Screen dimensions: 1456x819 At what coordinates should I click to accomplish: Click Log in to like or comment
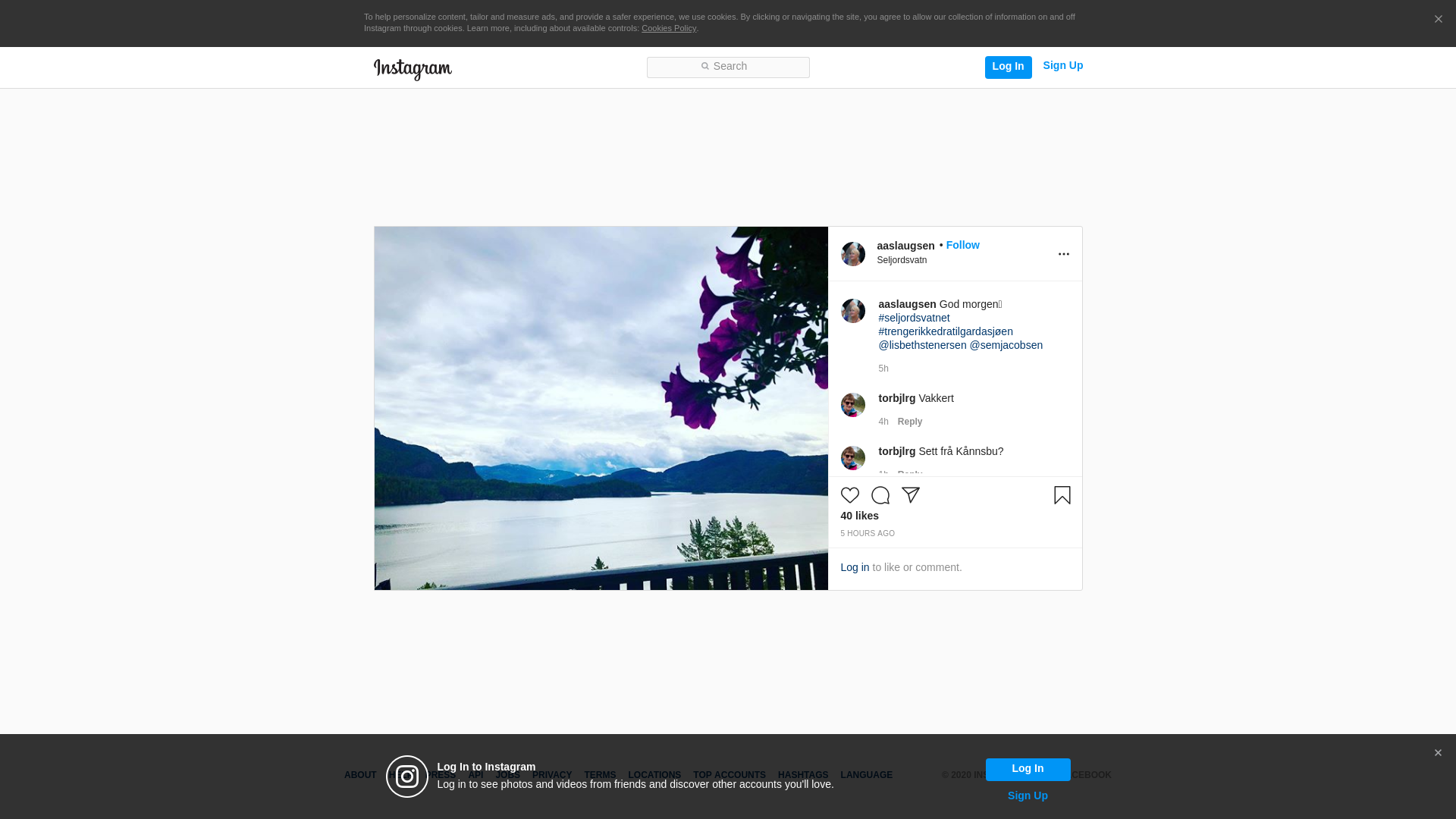click(x=855, y=567)
